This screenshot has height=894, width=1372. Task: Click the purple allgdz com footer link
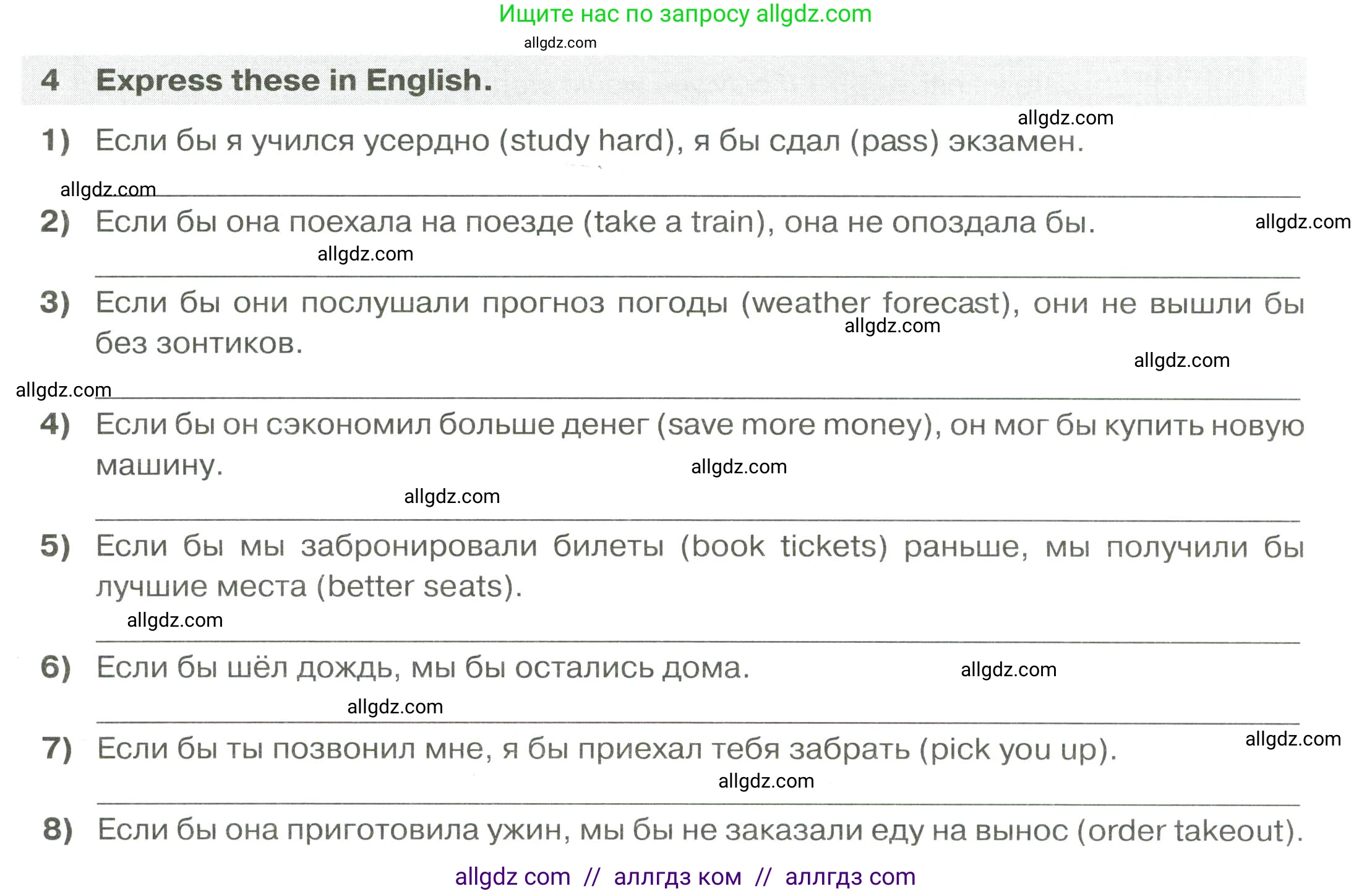[512, 876]
